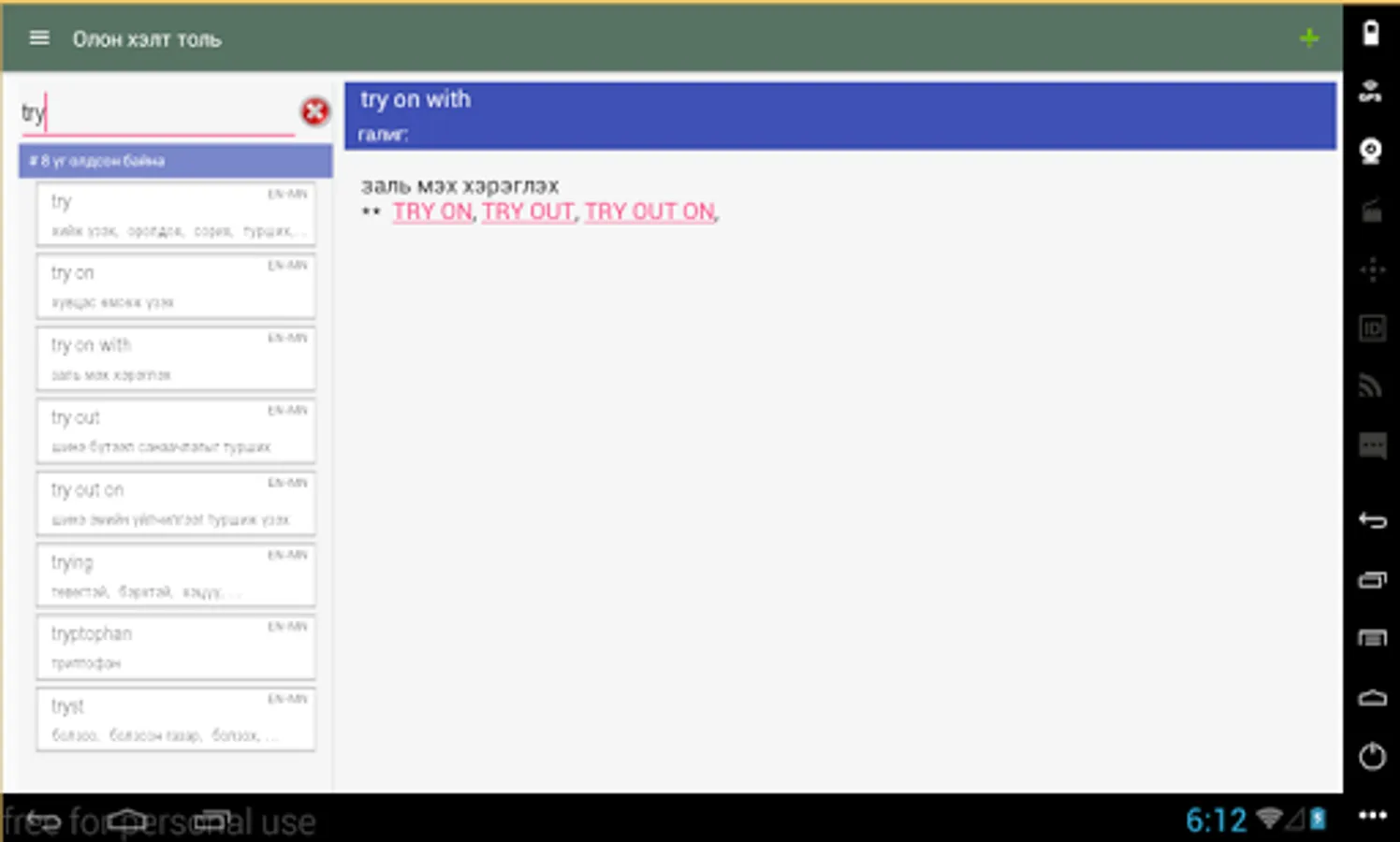Screen dimensions: 1400x842
Task: Open the "try" entry in the results list
Action: 176,214
